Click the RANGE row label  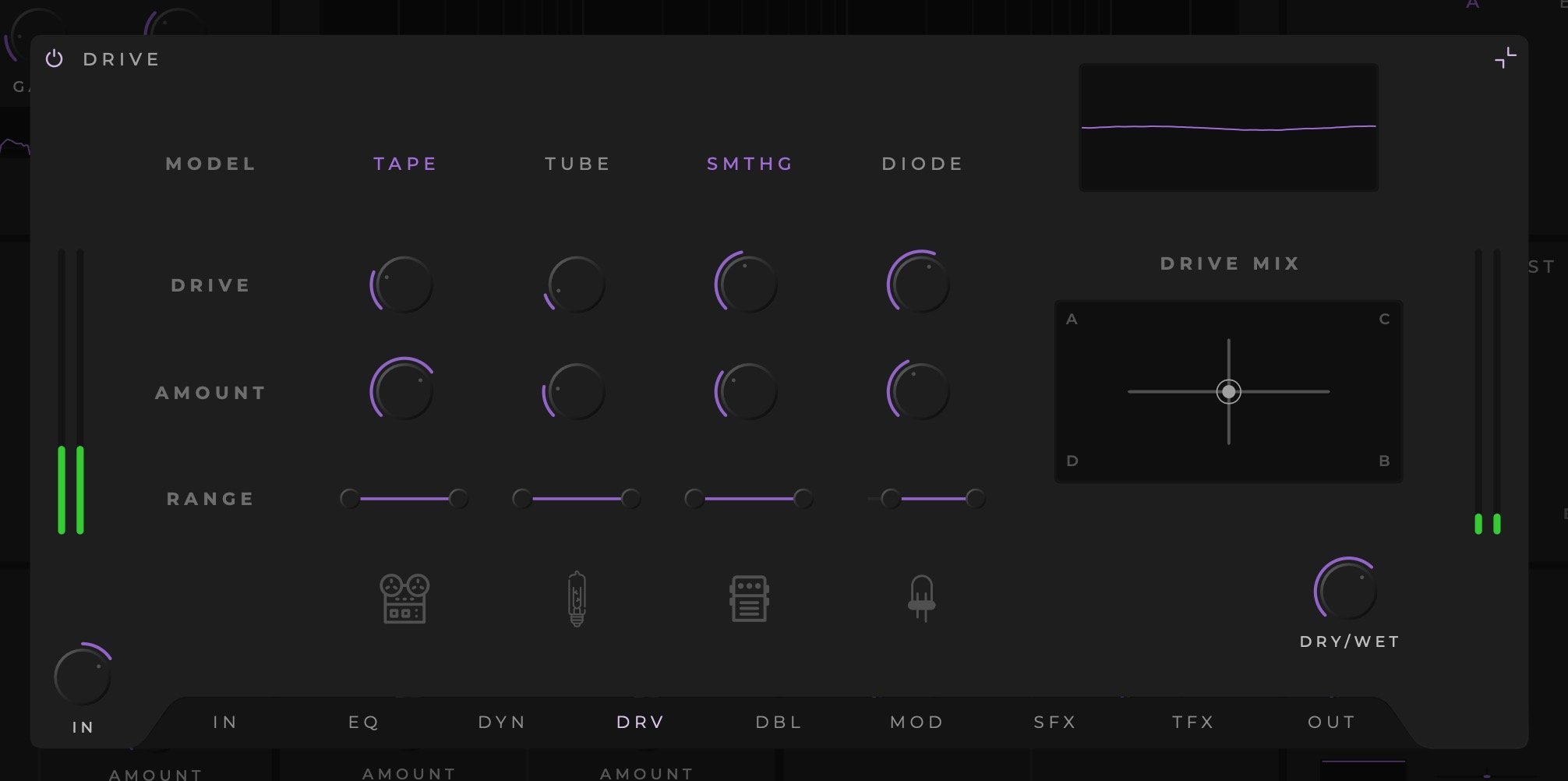coord(210,499)
